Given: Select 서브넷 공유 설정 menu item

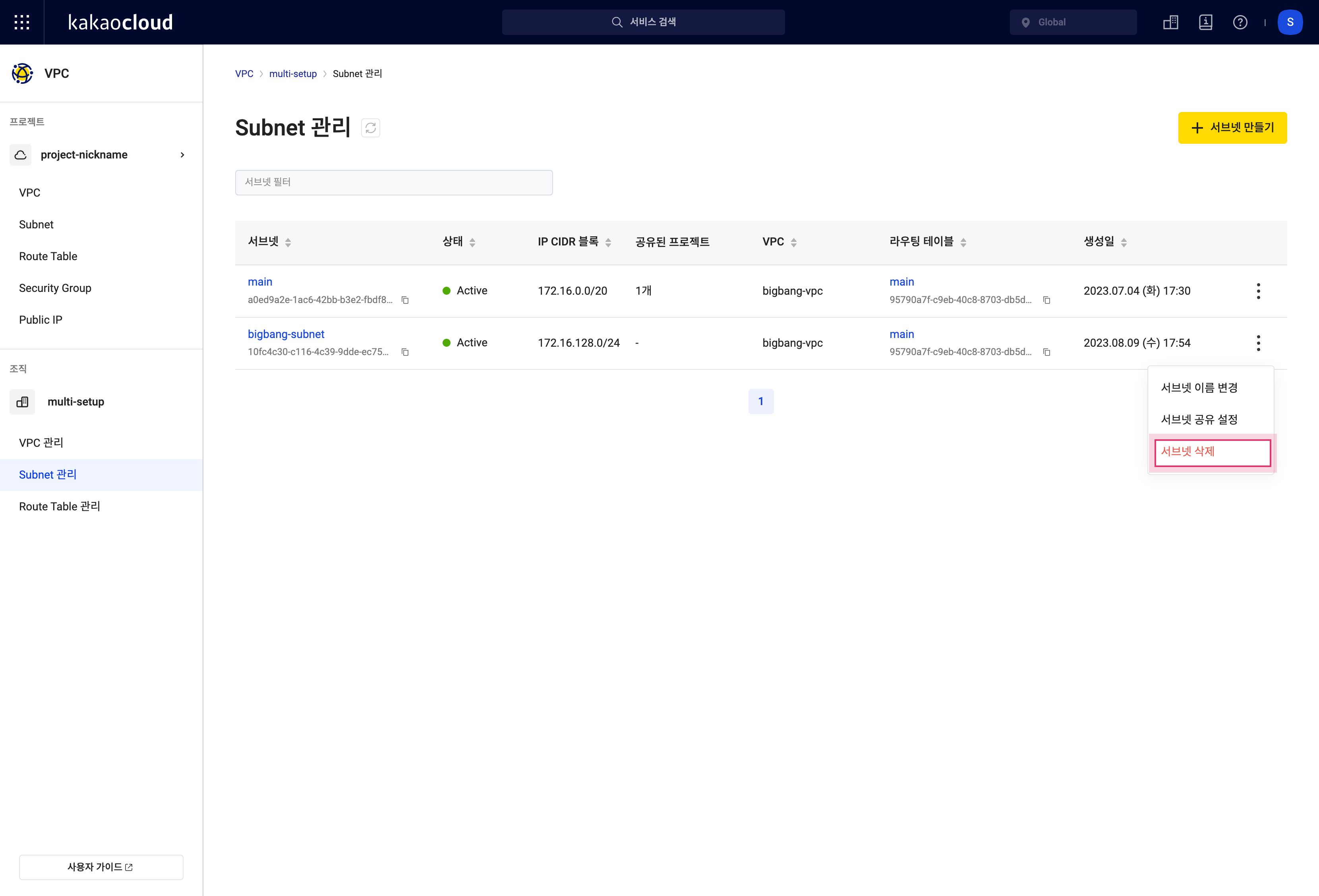Looking at the screenshot, I should (x=1211, y=419).
